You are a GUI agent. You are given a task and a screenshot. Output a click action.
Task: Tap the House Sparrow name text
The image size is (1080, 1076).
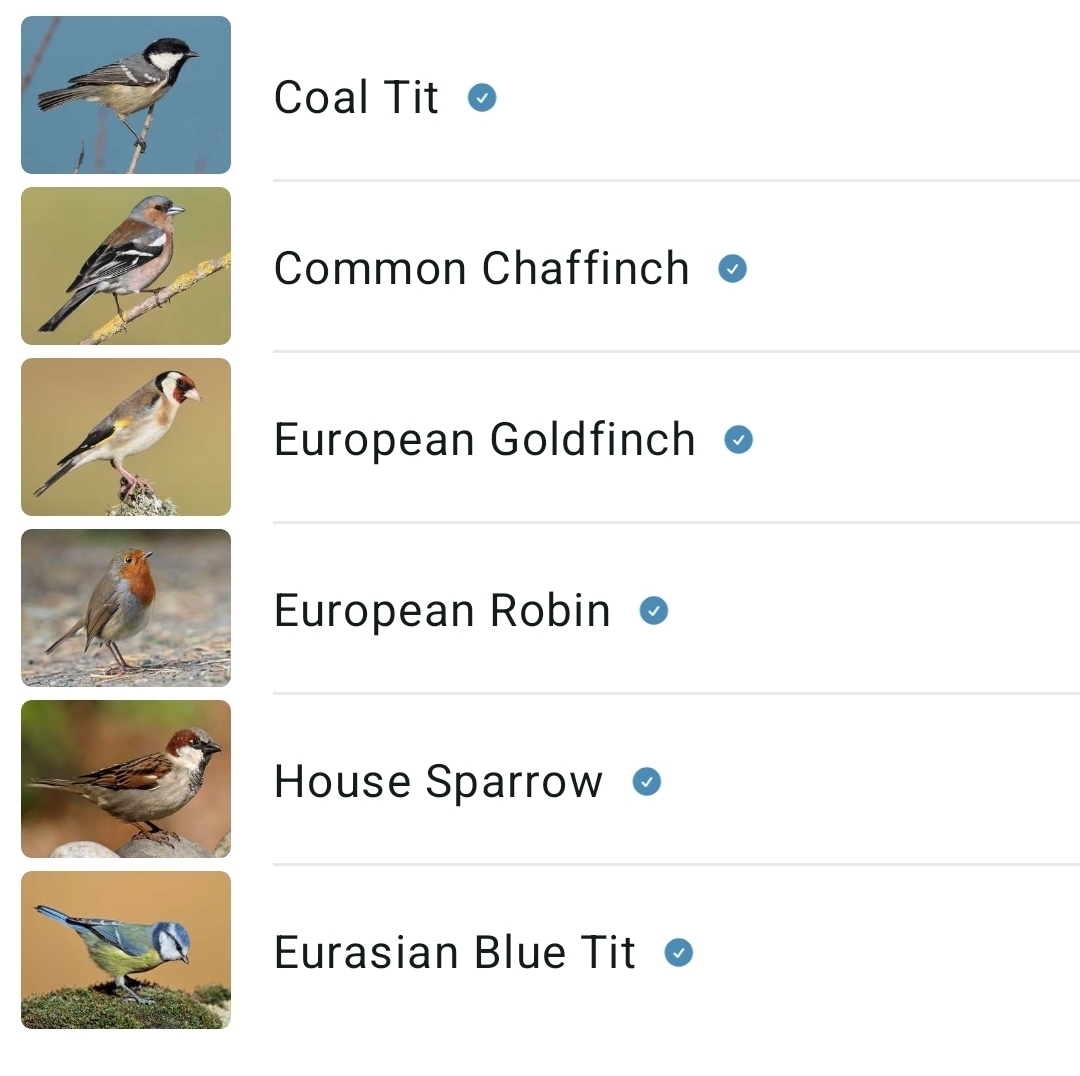(438, 782)
